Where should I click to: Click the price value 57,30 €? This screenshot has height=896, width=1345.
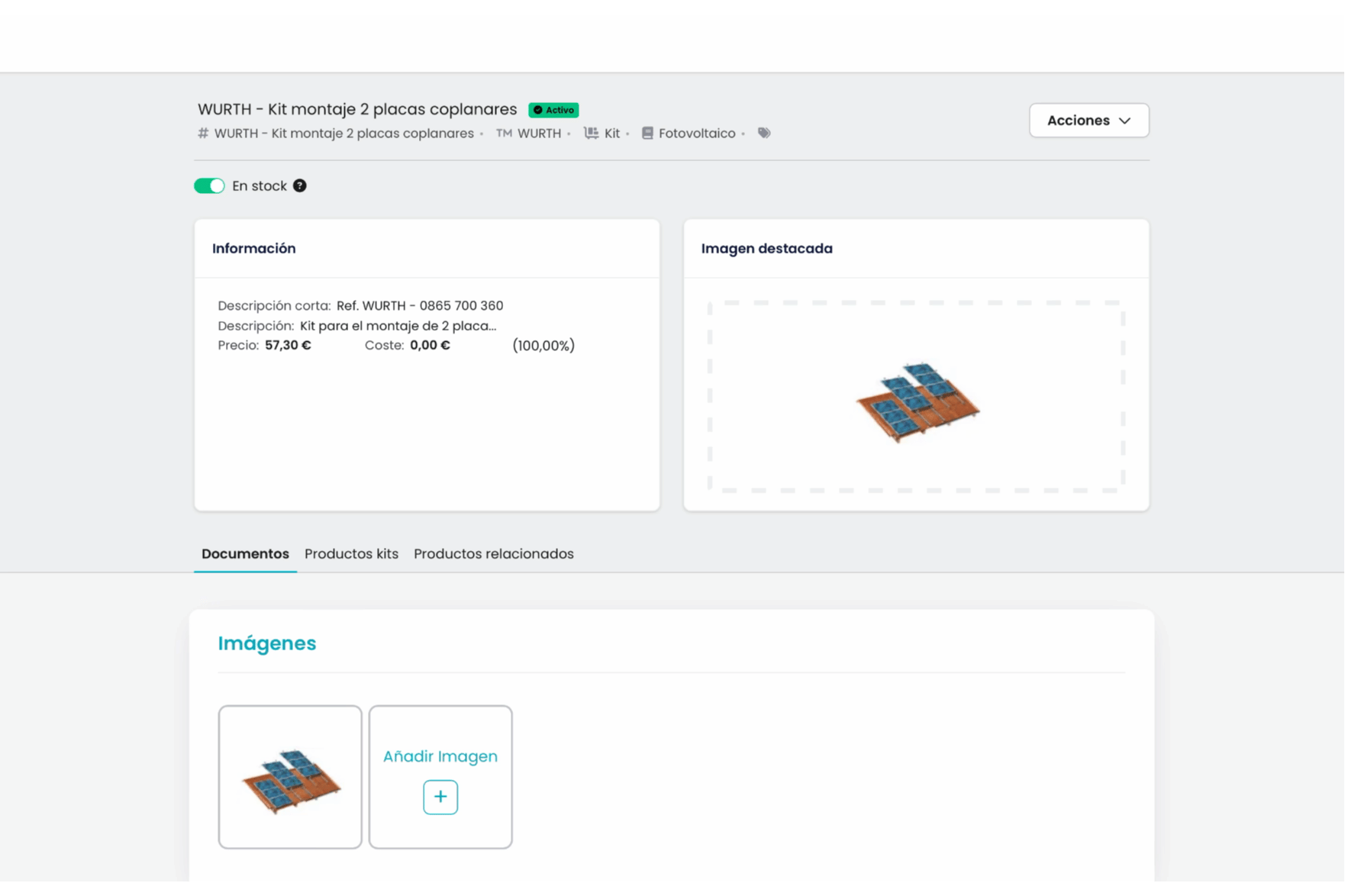tap(288, 345)
